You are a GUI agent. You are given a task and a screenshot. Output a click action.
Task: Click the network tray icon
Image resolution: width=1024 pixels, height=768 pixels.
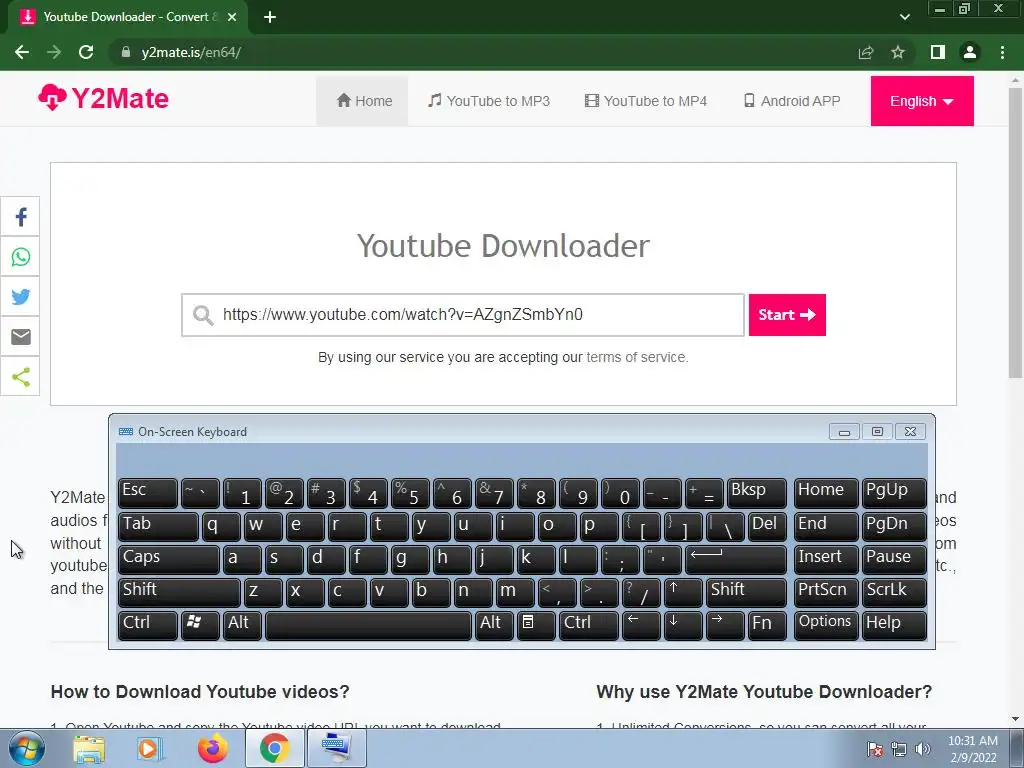click(899, 749)
